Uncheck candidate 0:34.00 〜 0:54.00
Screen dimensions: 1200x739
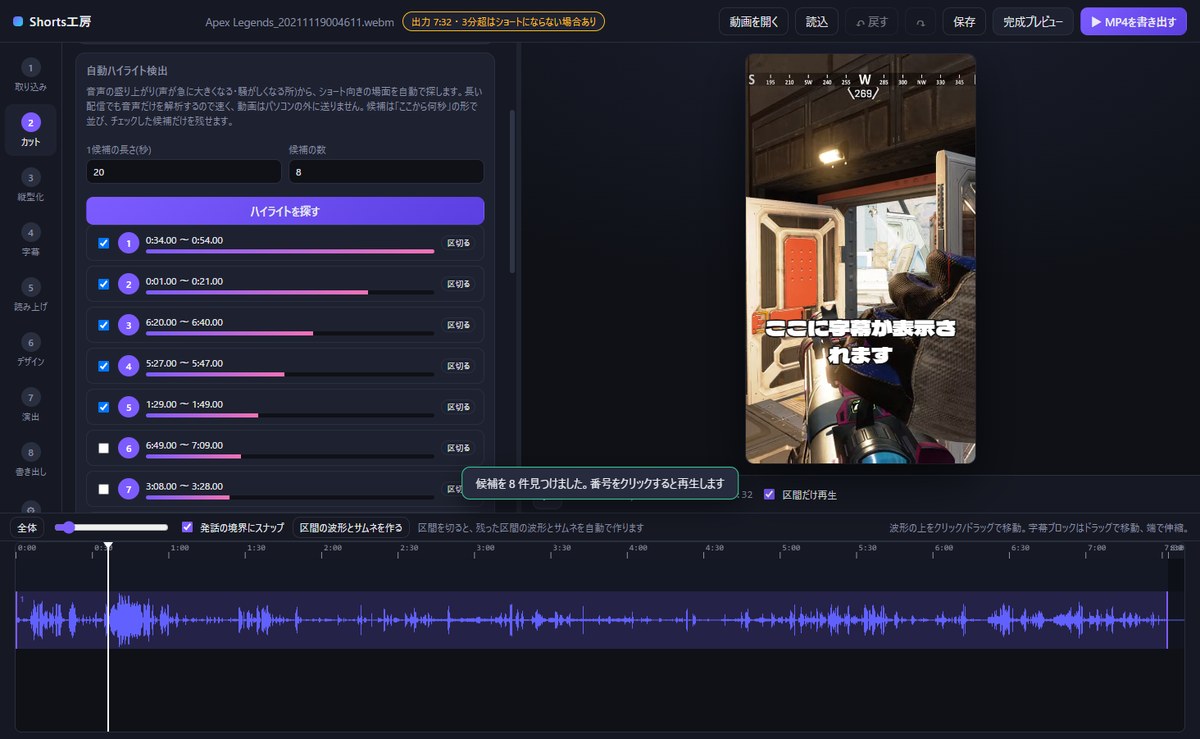[104, 243]
